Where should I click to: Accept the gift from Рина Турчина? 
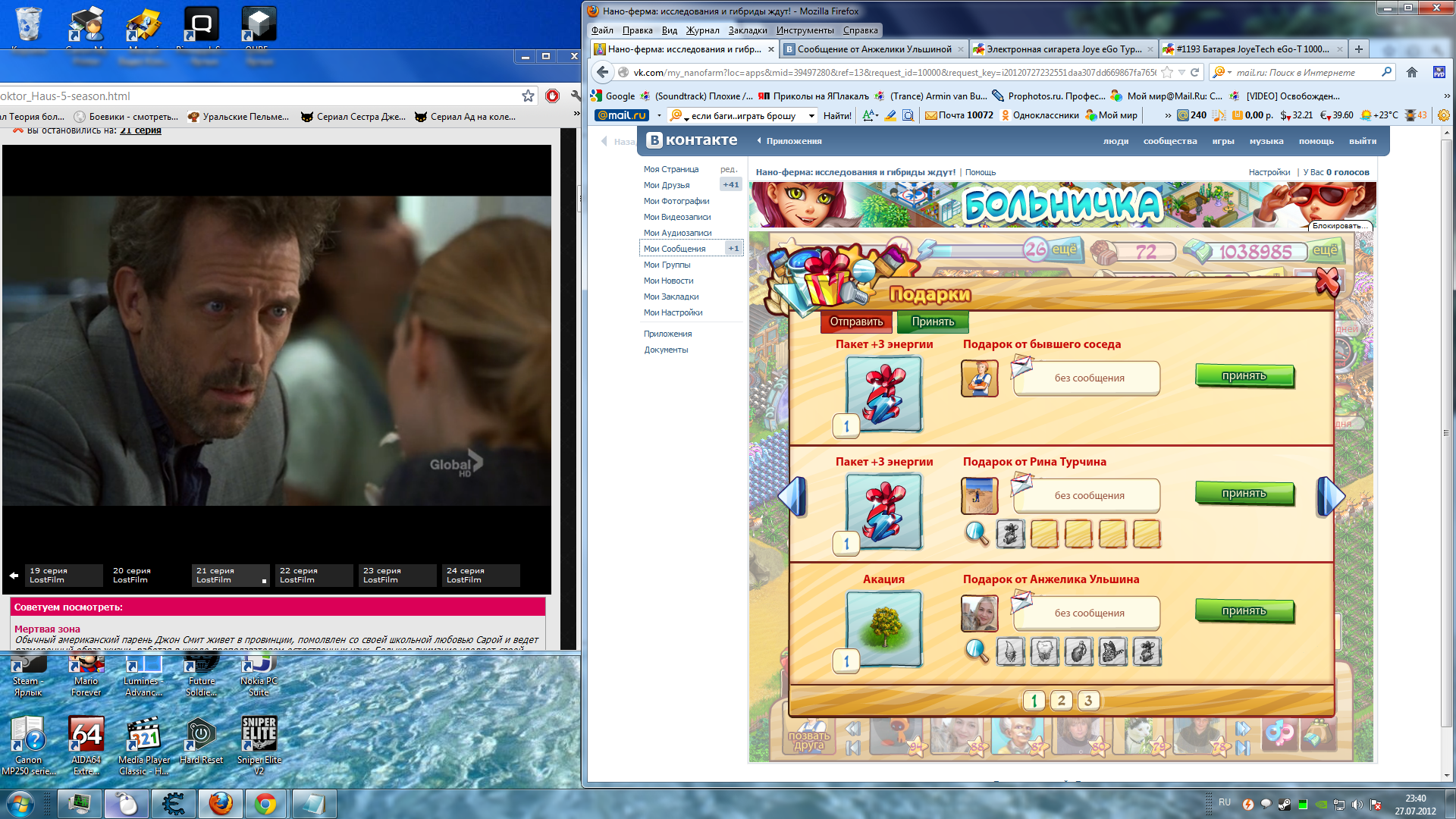(x=1244, y=494)
